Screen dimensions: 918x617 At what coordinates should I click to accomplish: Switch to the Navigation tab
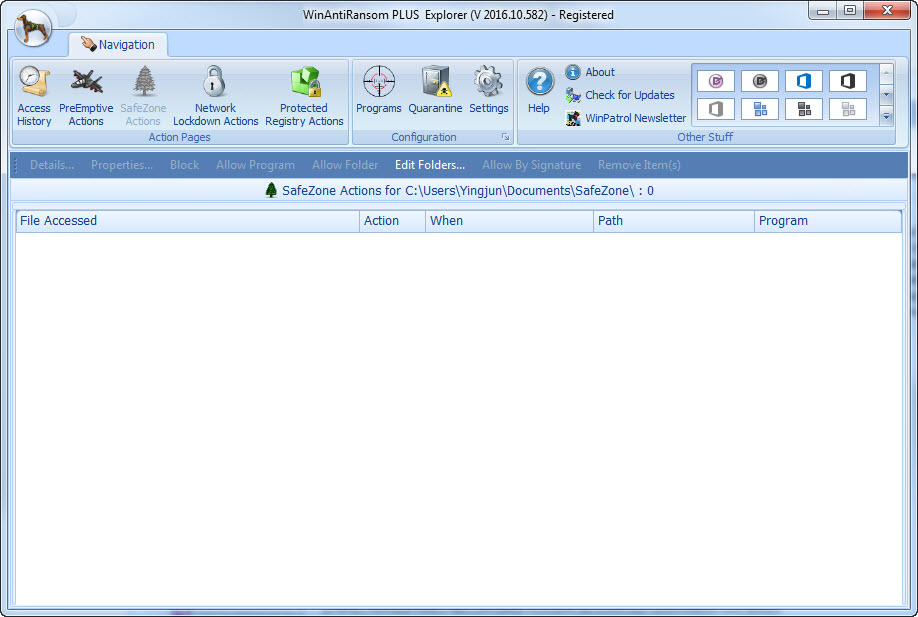118,44
